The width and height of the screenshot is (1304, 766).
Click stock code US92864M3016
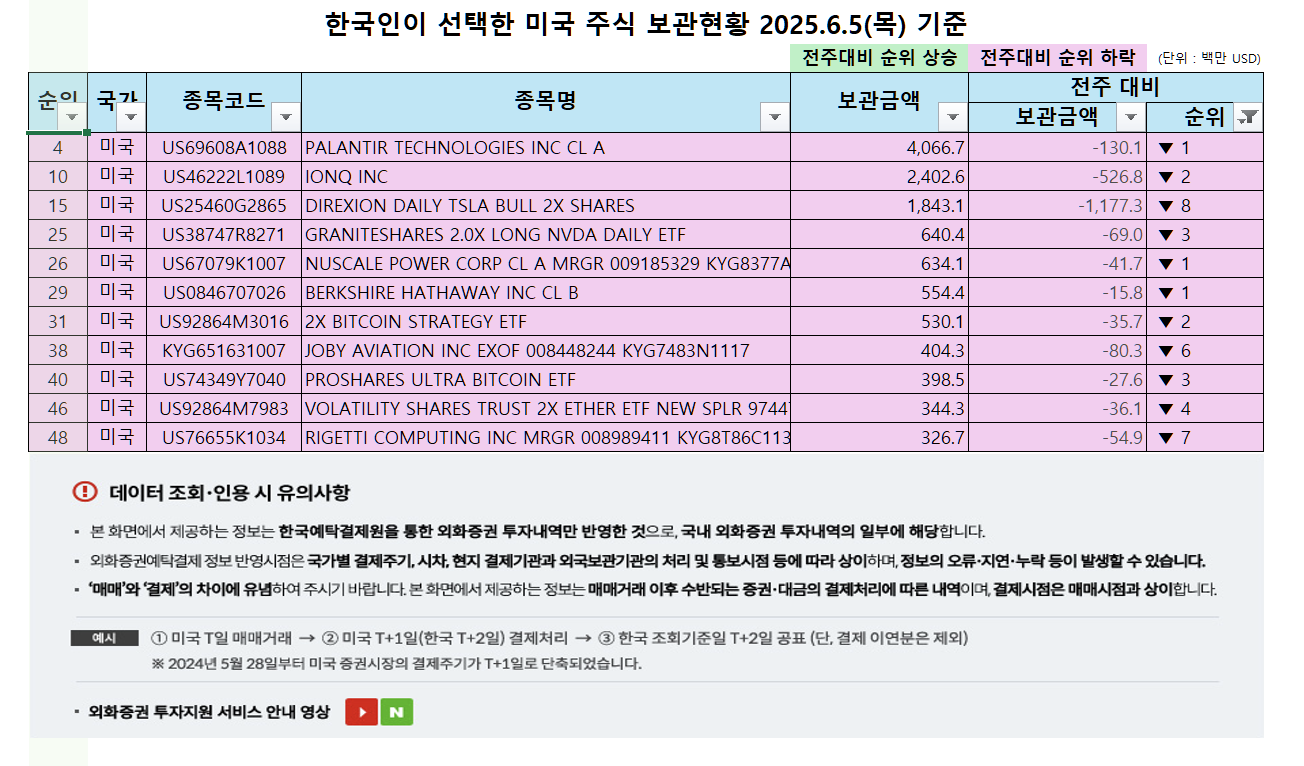(224, 322)
